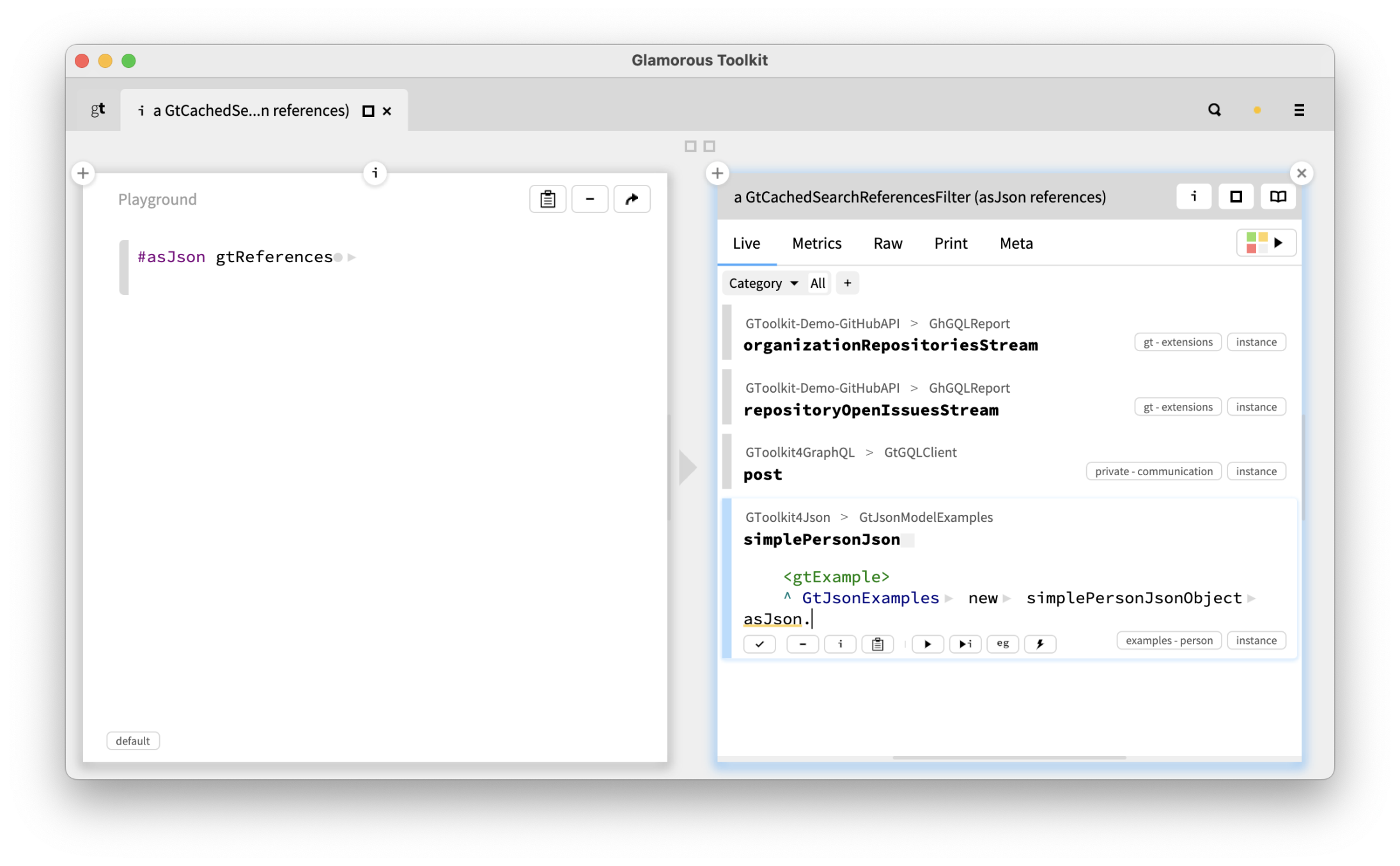This screenshot has height=866, width=1400.
Task: Close the GtCachedSe...n references tab
Action: click(387, 111)
